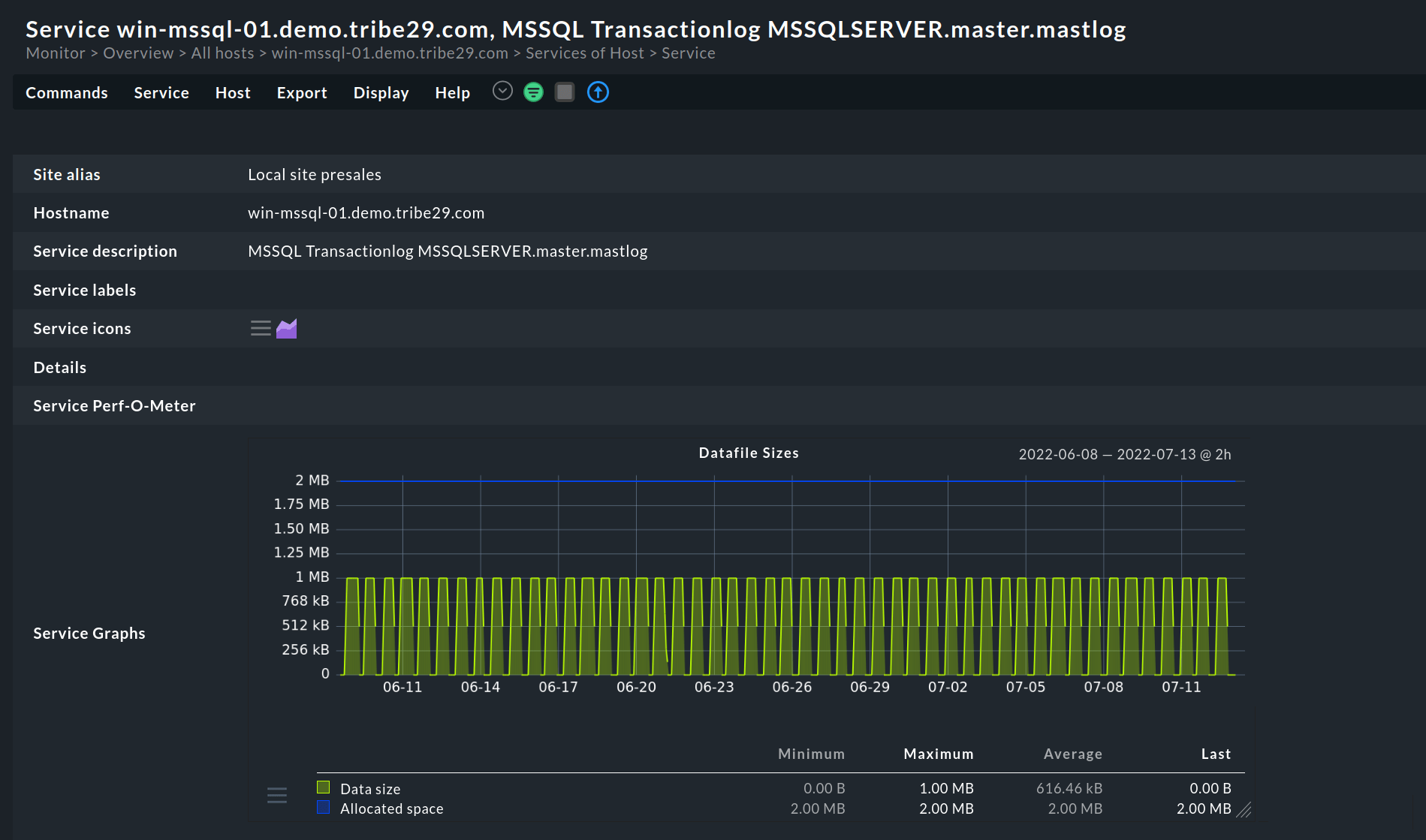Go to All hosts breadcrumb link
1426x840 pixels.
click(222, 53)
